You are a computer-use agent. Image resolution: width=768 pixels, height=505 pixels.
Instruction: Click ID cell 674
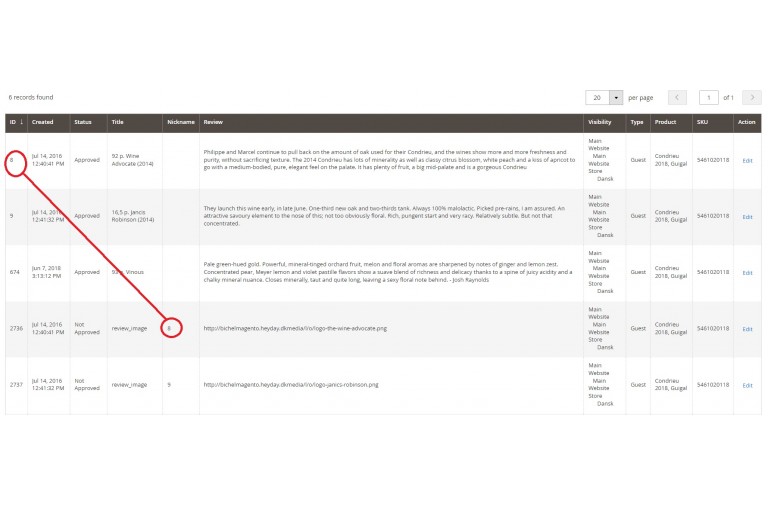[x=15, y=272]
